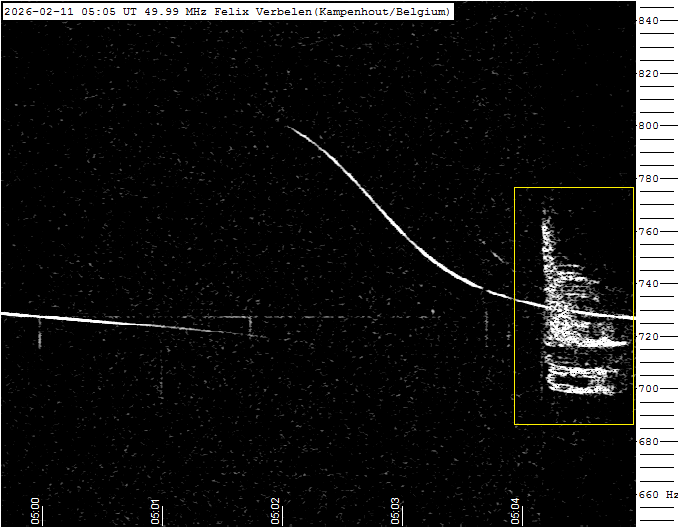Click the yellow selection rectangle's top edge
This screenshot has width=679, height=528.
(x=574, y=187)
